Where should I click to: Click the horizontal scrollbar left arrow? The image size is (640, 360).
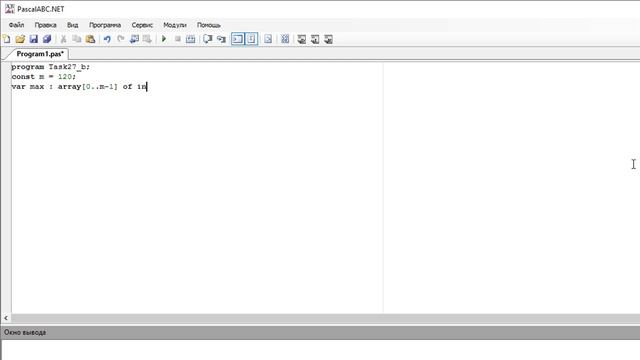[6, 318]
